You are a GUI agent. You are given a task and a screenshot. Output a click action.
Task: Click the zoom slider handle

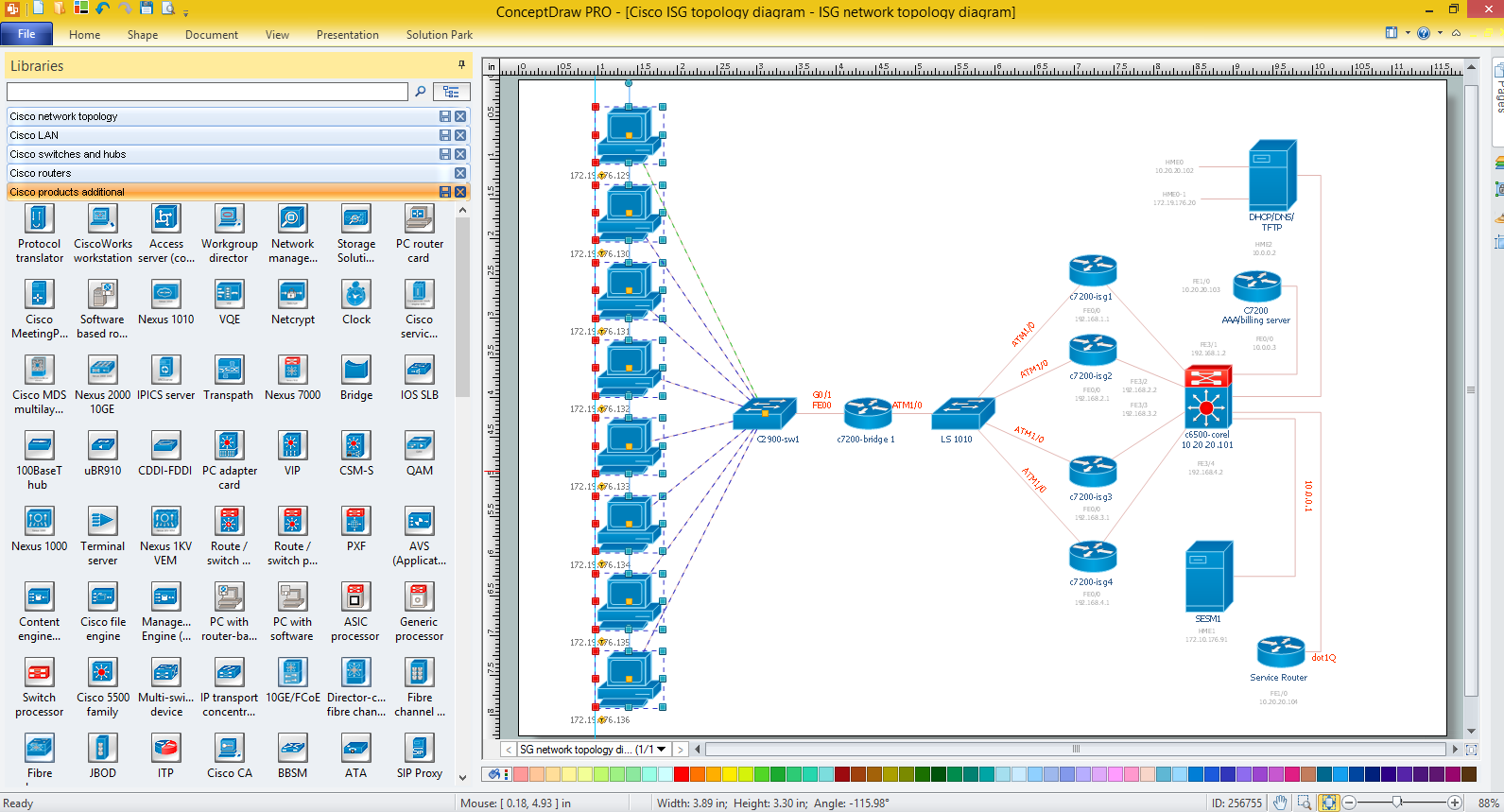(x=1397, y=803)
